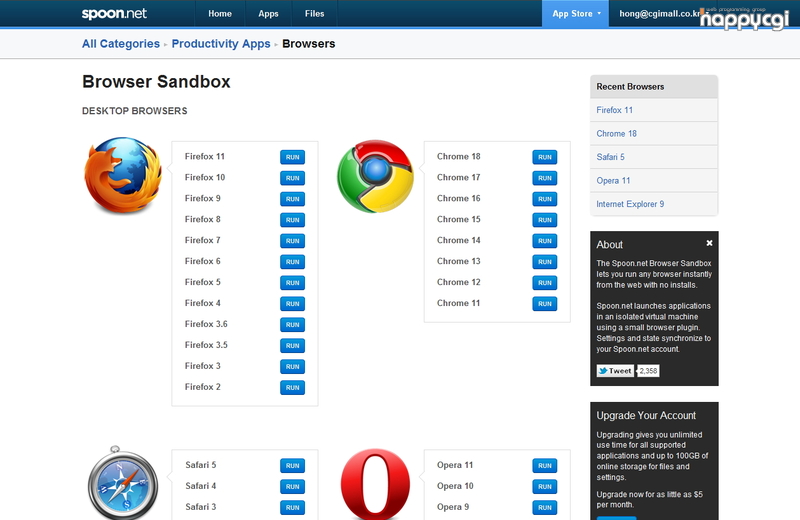Open the App Store dropdown
This screenshot has width=800, height=520.
tap(576, 14)
